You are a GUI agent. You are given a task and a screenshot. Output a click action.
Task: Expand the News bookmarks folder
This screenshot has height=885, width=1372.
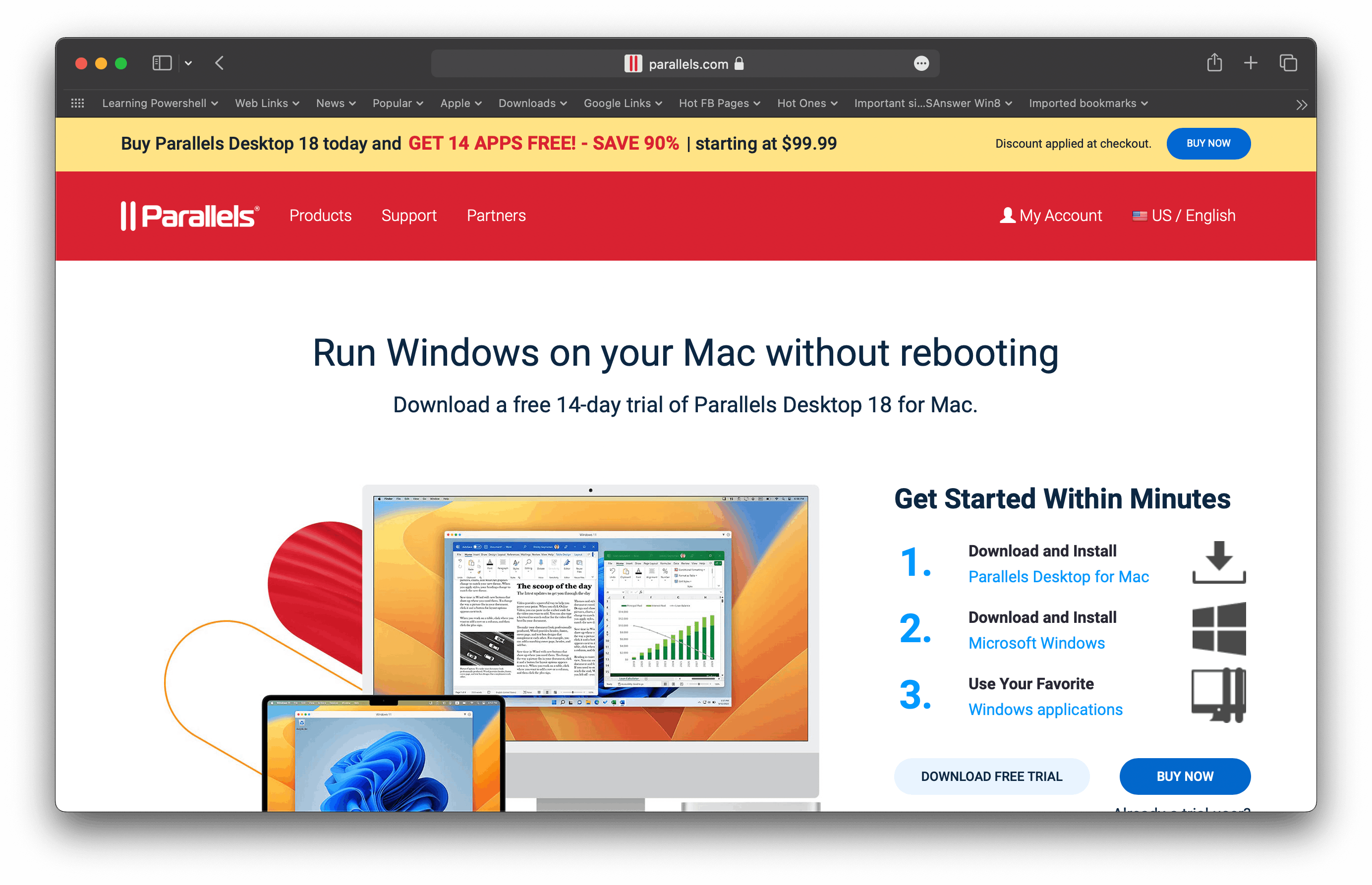336,104
